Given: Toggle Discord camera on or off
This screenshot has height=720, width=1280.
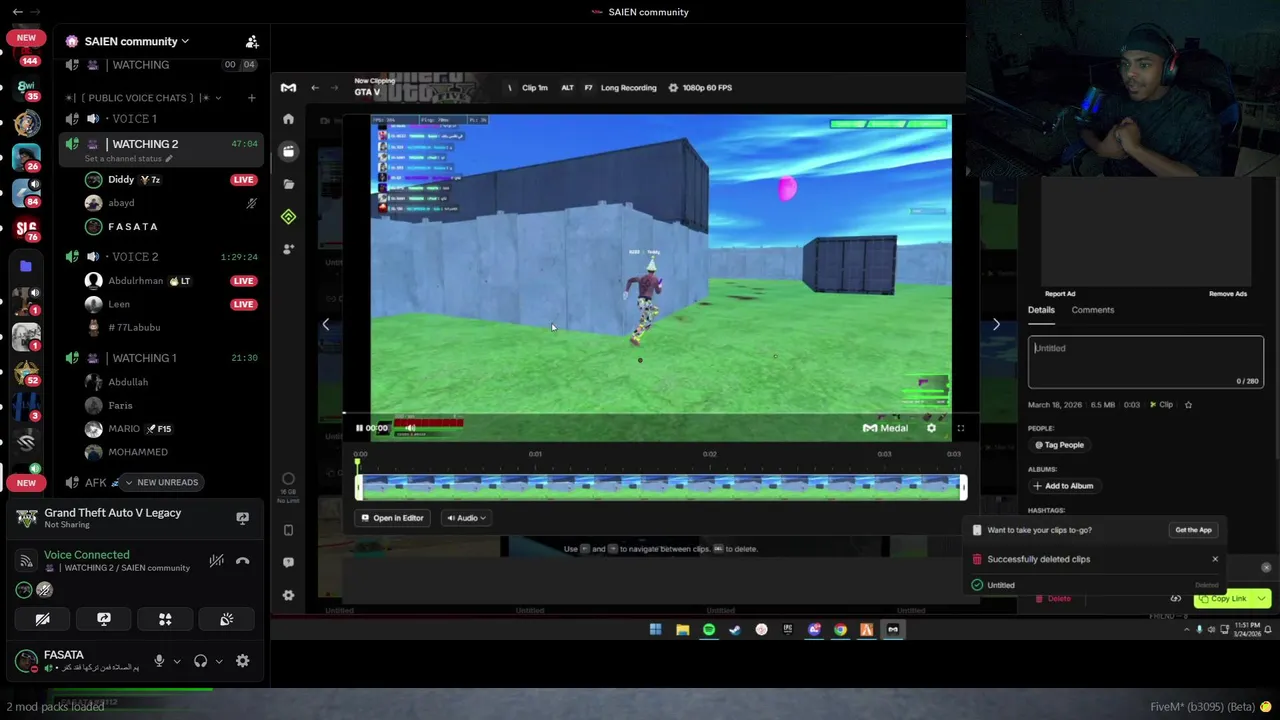Looking at the screenshot, I should [42, 620].
